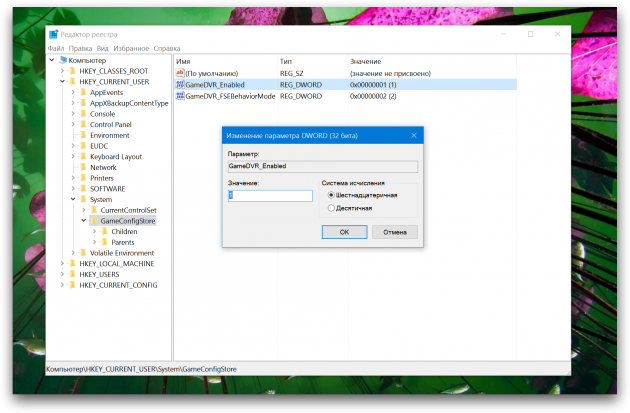Image resolution: width=630 pixels, height=413 pixels.
Task: Select the Volatile Environment key
Action: [122, 253]
